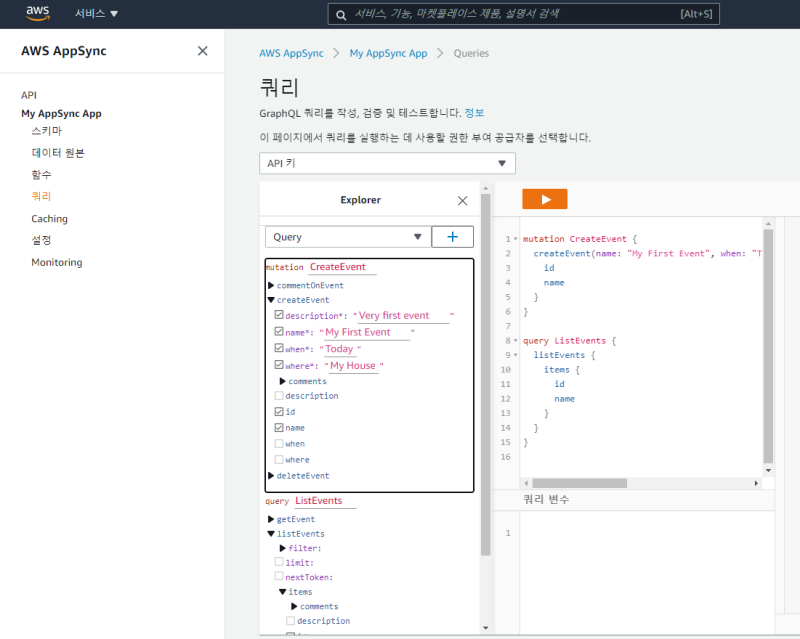Uncheck the when* argument checkbox

click(279, 348)
